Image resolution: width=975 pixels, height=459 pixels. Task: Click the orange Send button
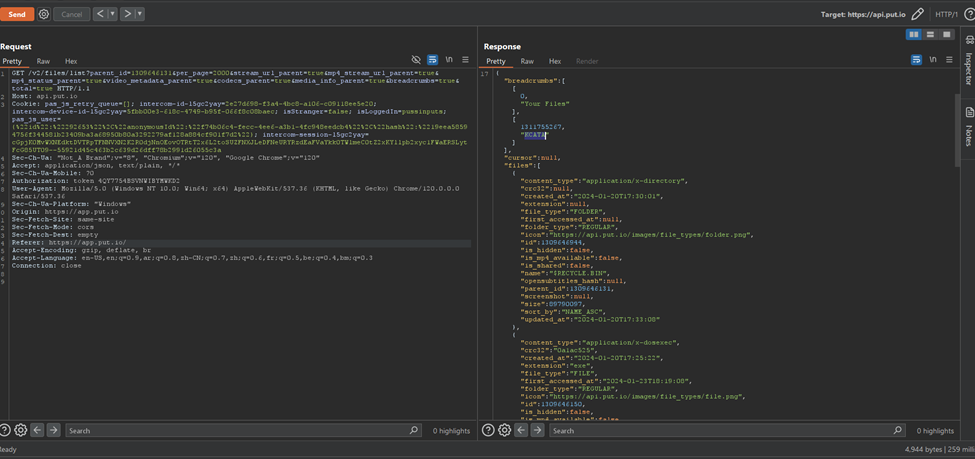click(x=17, y=14)
